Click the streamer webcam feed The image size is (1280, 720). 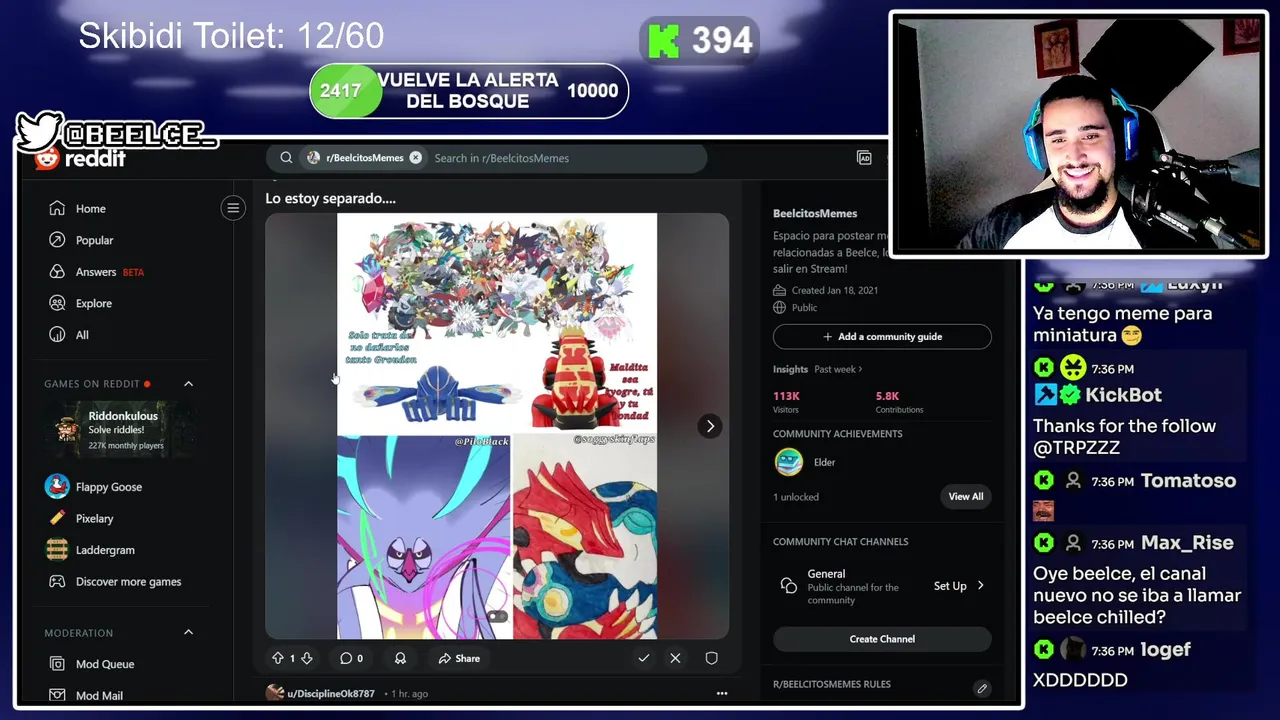[x=1078, y=134]
